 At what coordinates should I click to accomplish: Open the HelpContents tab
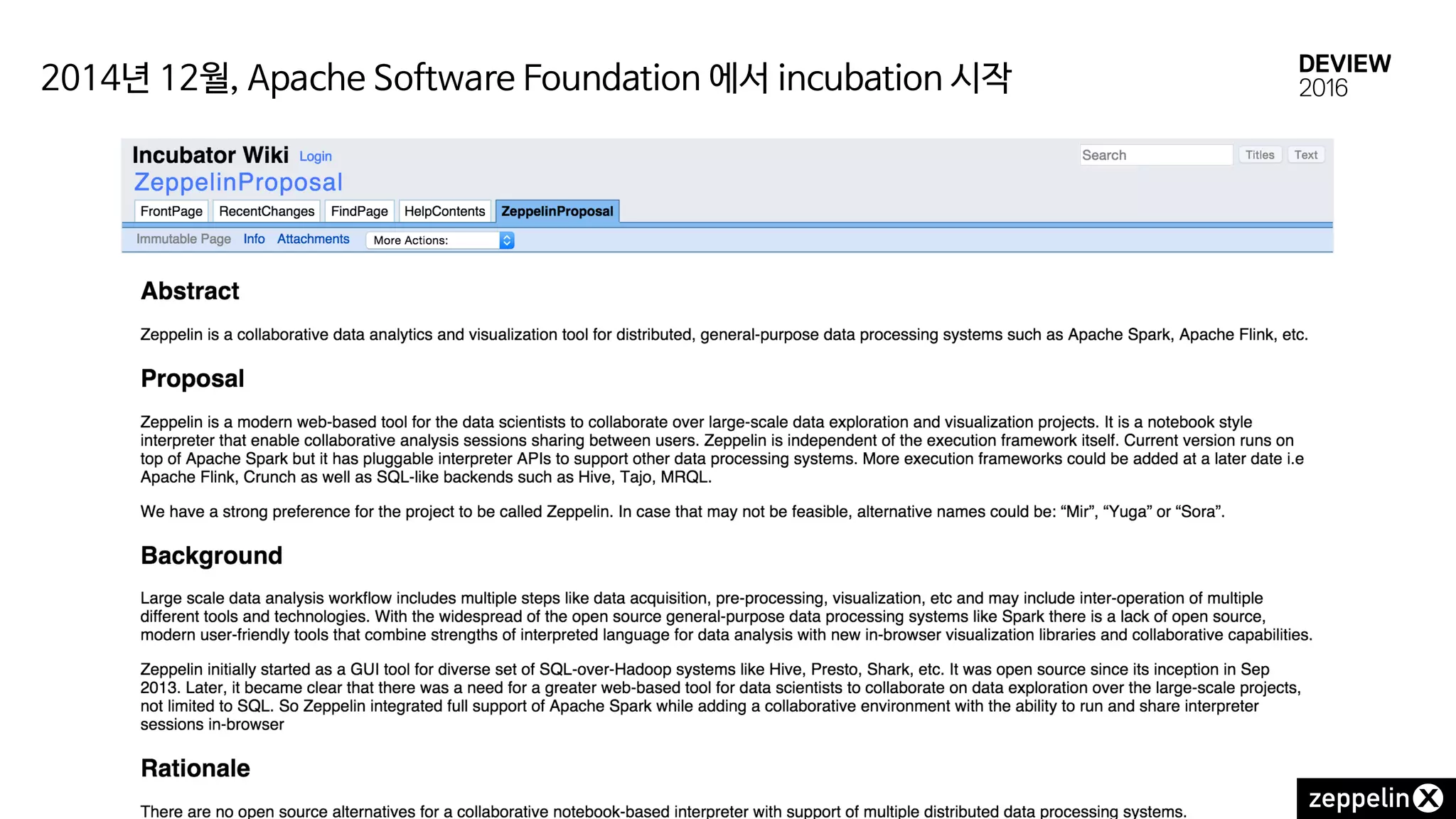click(x=444, y=211)
